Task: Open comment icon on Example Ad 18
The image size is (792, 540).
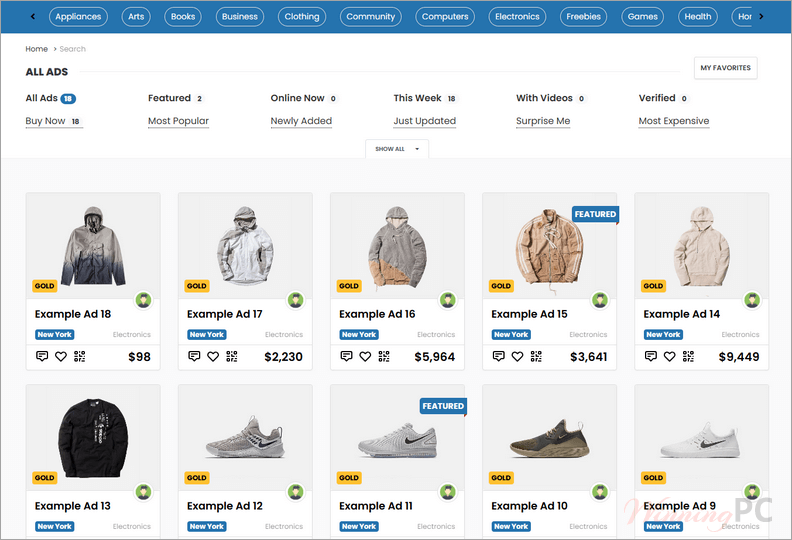Action: (42, 357)
